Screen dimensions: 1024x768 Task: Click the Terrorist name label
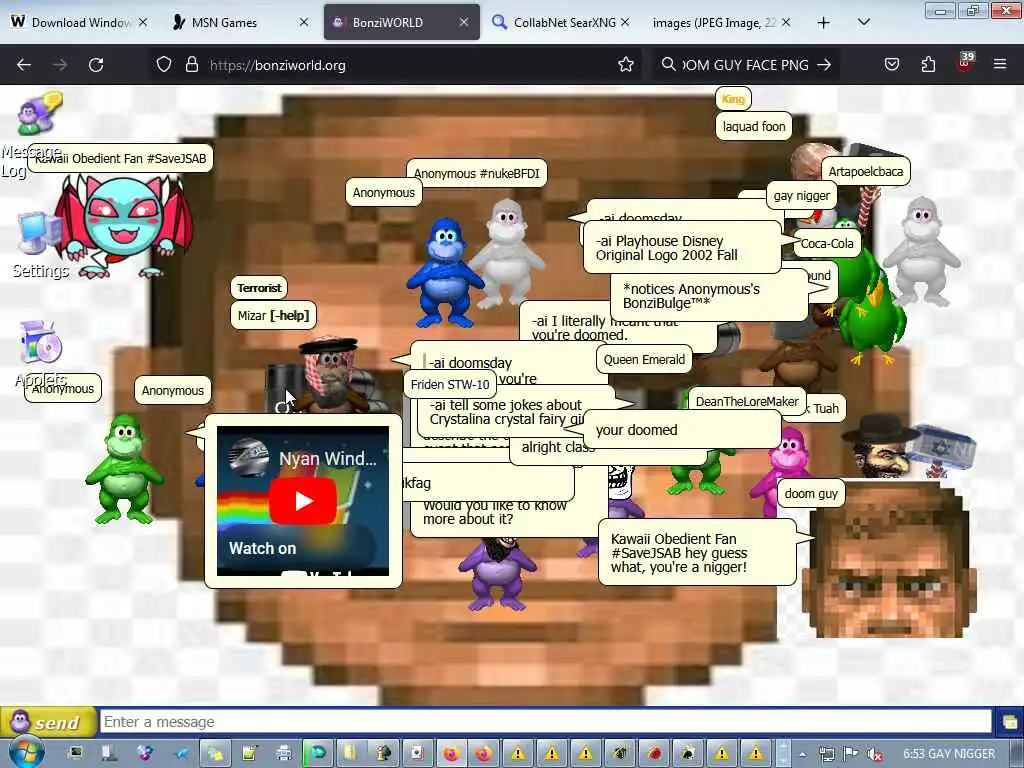[x=259, y=287]
